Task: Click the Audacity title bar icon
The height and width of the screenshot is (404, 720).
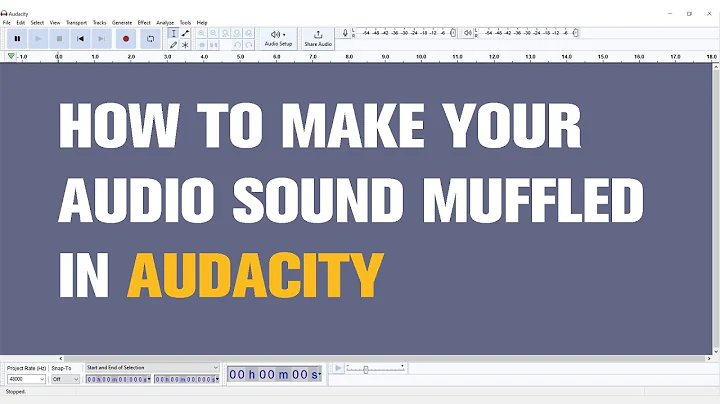Action: 4,13
